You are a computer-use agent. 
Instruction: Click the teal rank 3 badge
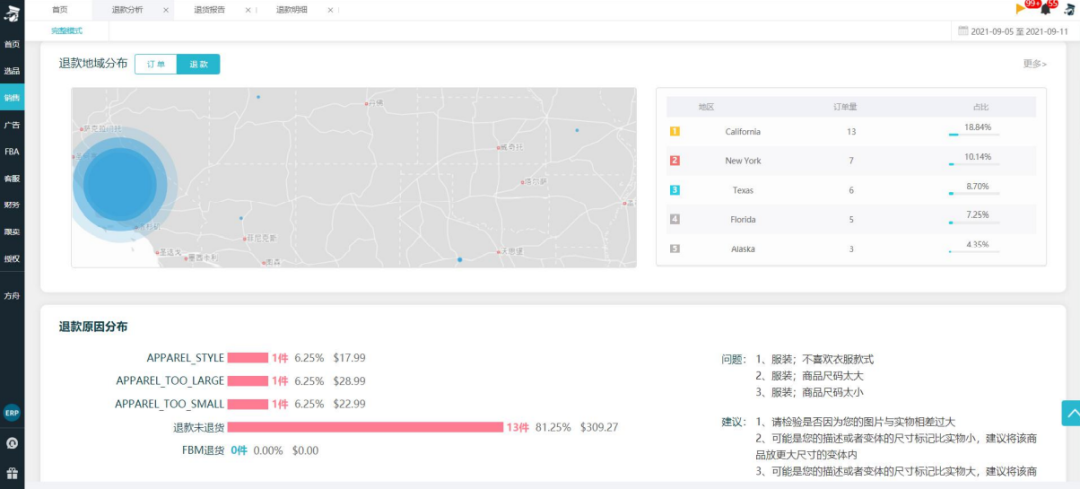point(675,190)
